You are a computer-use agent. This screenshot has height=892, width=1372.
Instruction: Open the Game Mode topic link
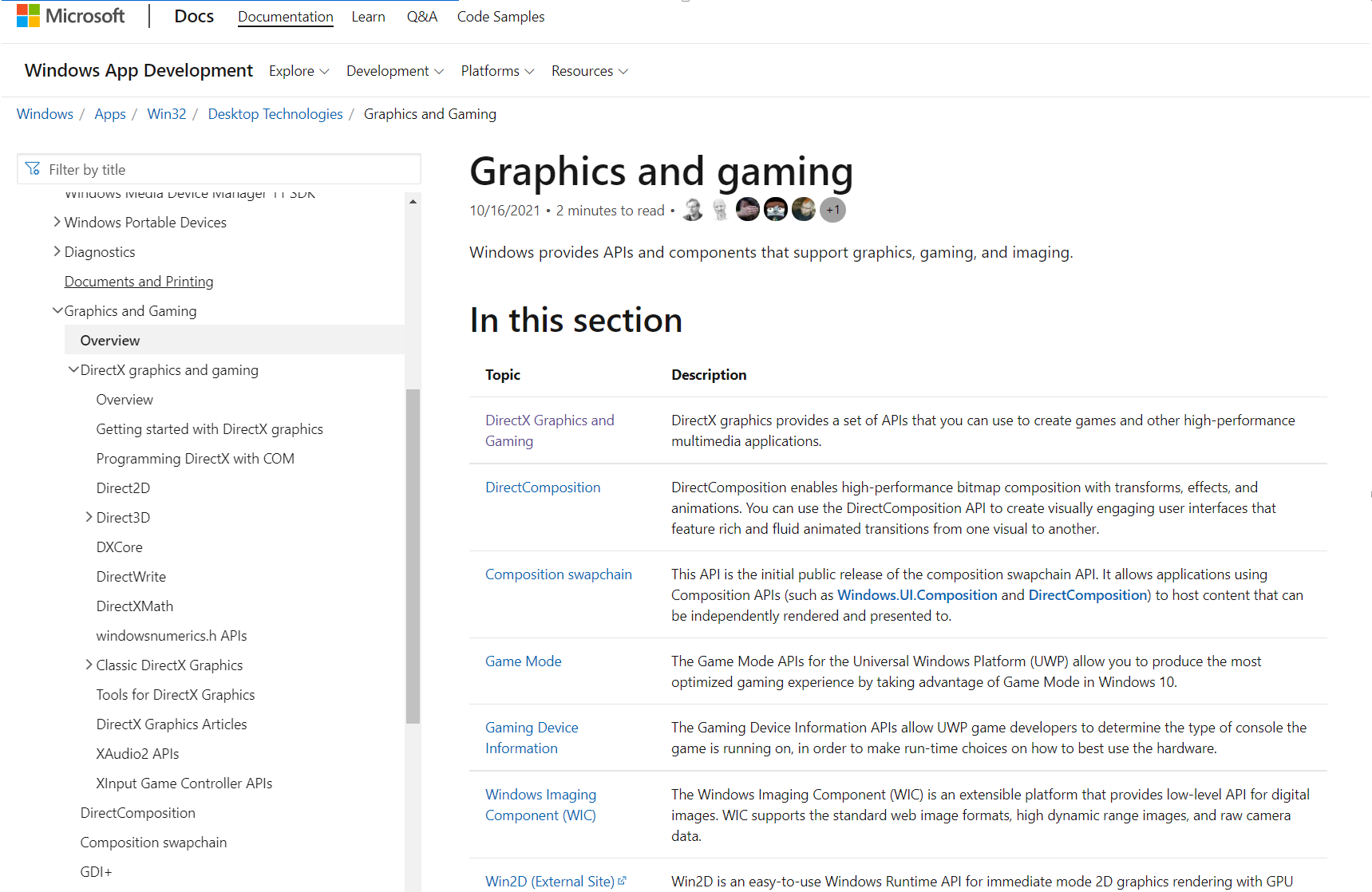[x=524, y=661]
